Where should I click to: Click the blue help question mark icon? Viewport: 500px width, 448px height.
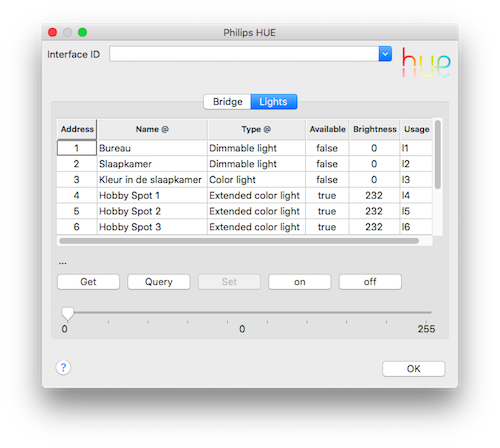[63, 368]
